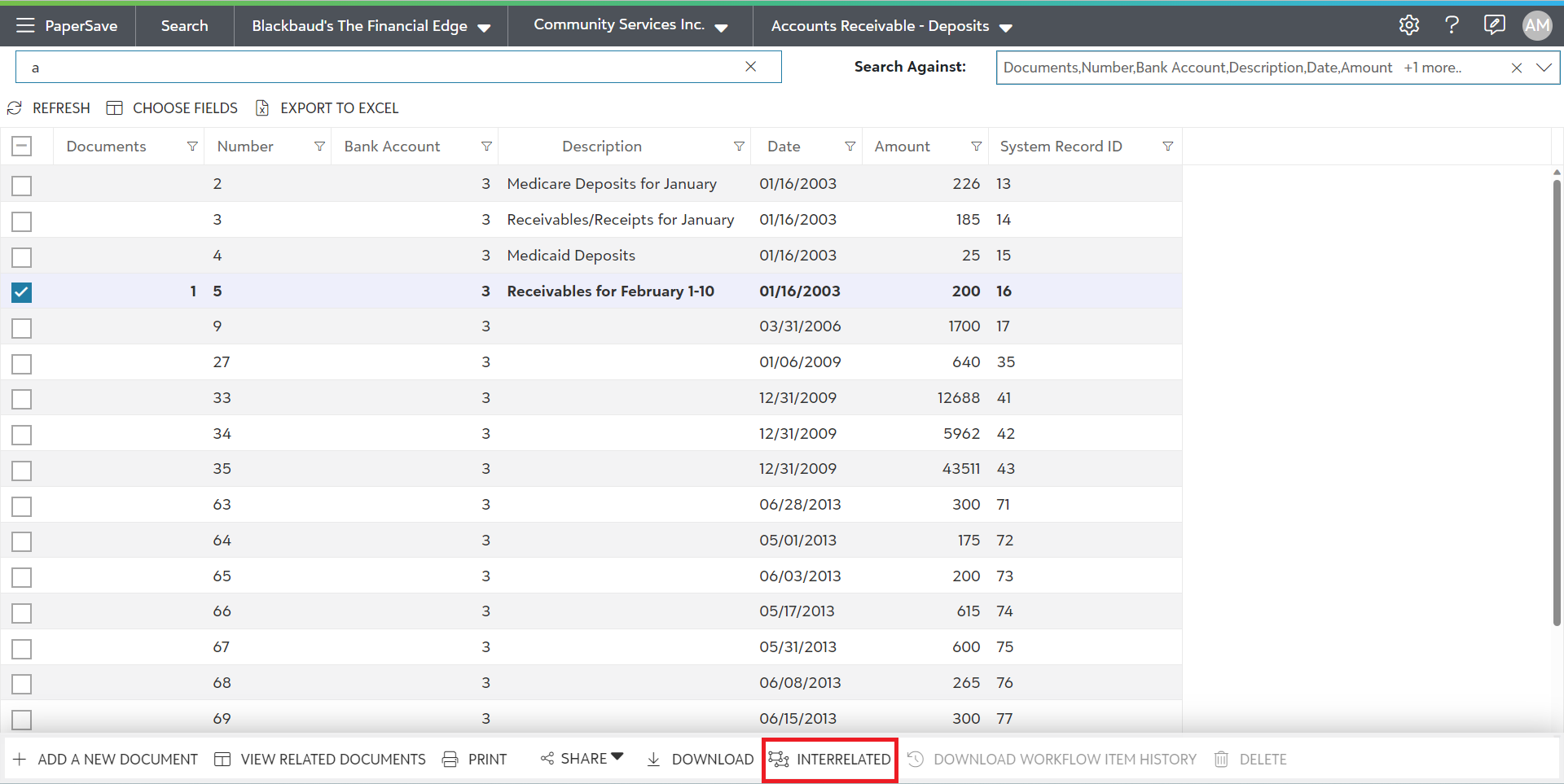1564x784 pixels.
Task: Filter the Description column
Action: tap(739, 147)
